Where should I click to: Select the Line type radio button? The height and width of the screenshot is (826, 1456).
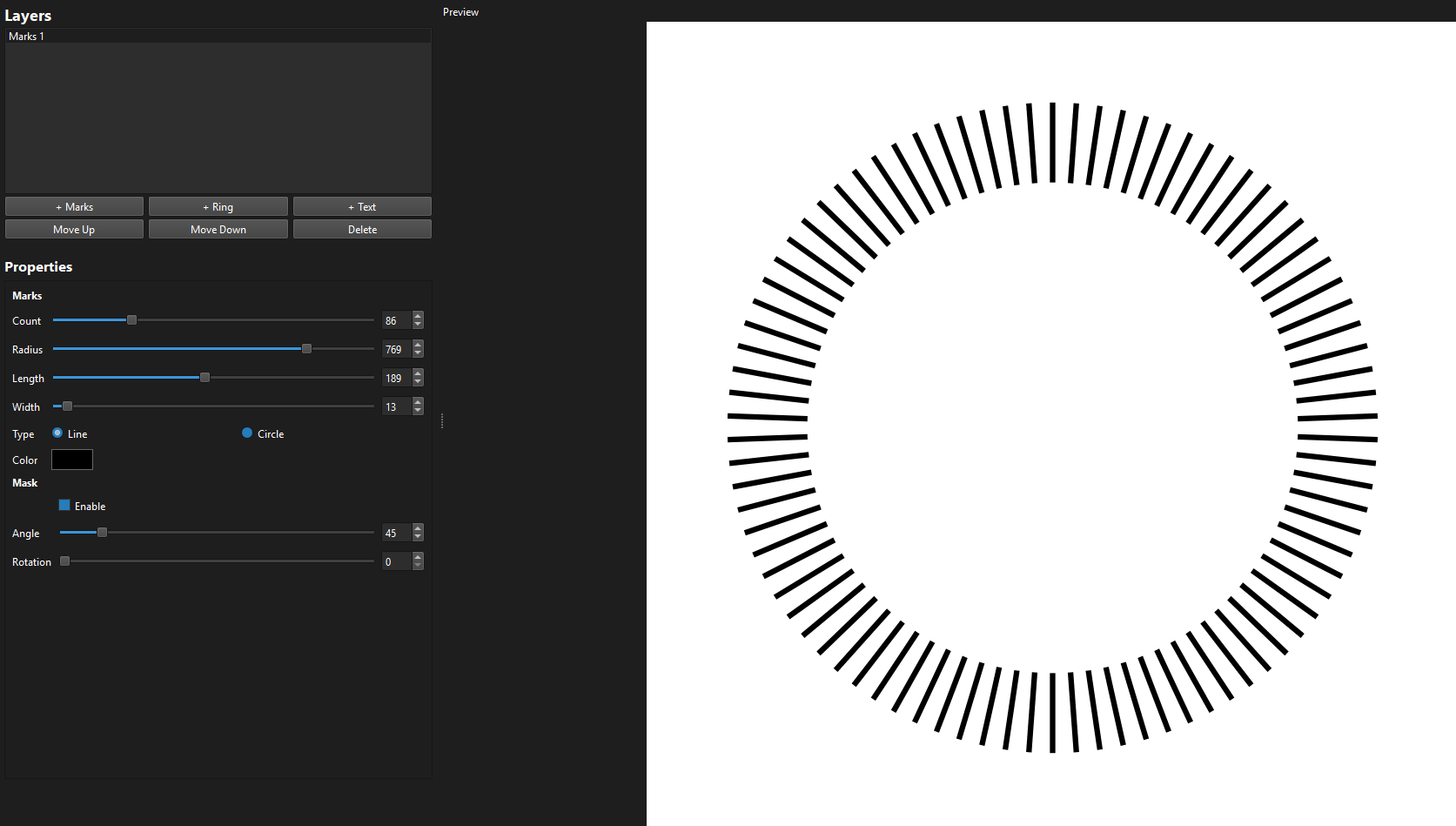[x=57, y=433]
